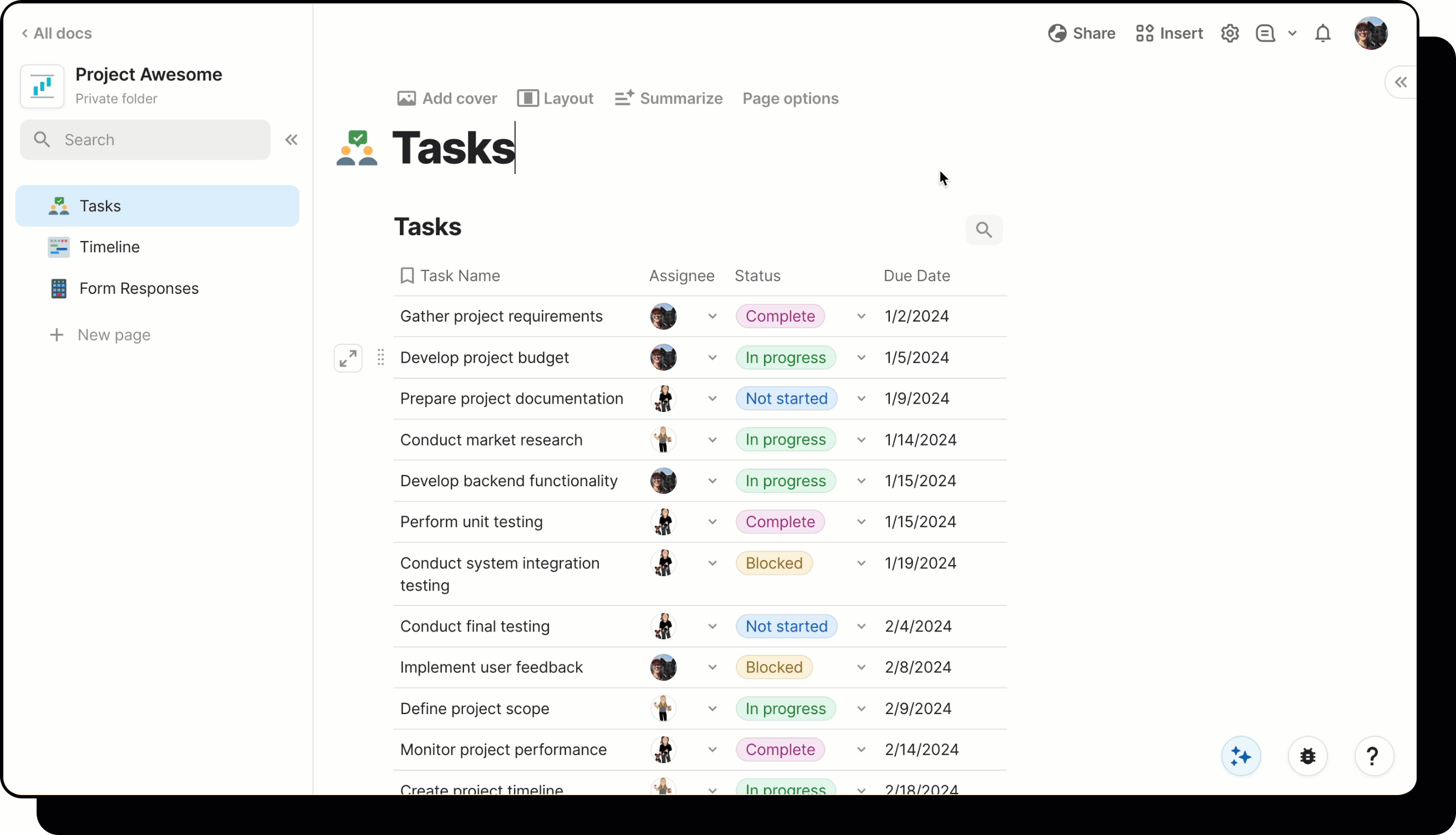
Task: Click the bug report icon
Action: (x=1307, y=756)
